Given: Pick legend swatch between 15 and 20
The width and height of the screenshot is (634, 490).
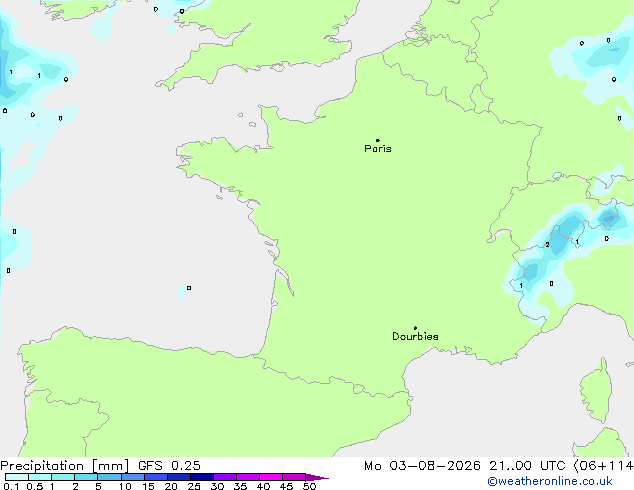Looking at the screenshot, I should pyautogui.click(x=155, y=477).
